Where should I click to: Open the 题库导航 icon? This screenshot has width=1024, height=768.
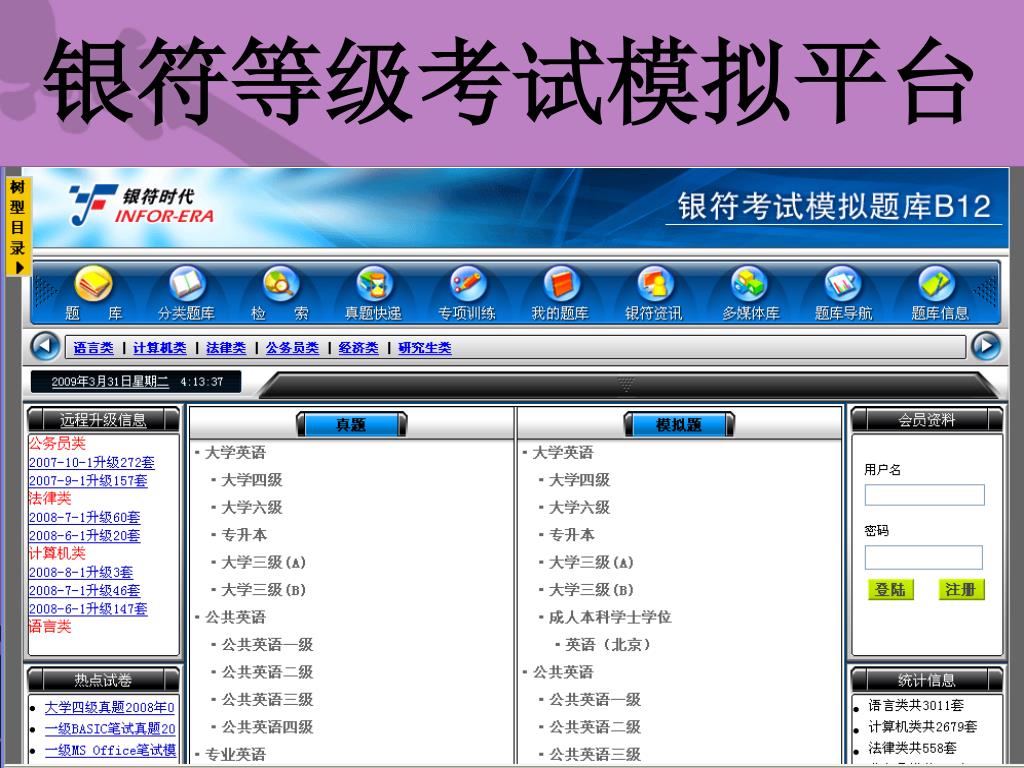842,284
